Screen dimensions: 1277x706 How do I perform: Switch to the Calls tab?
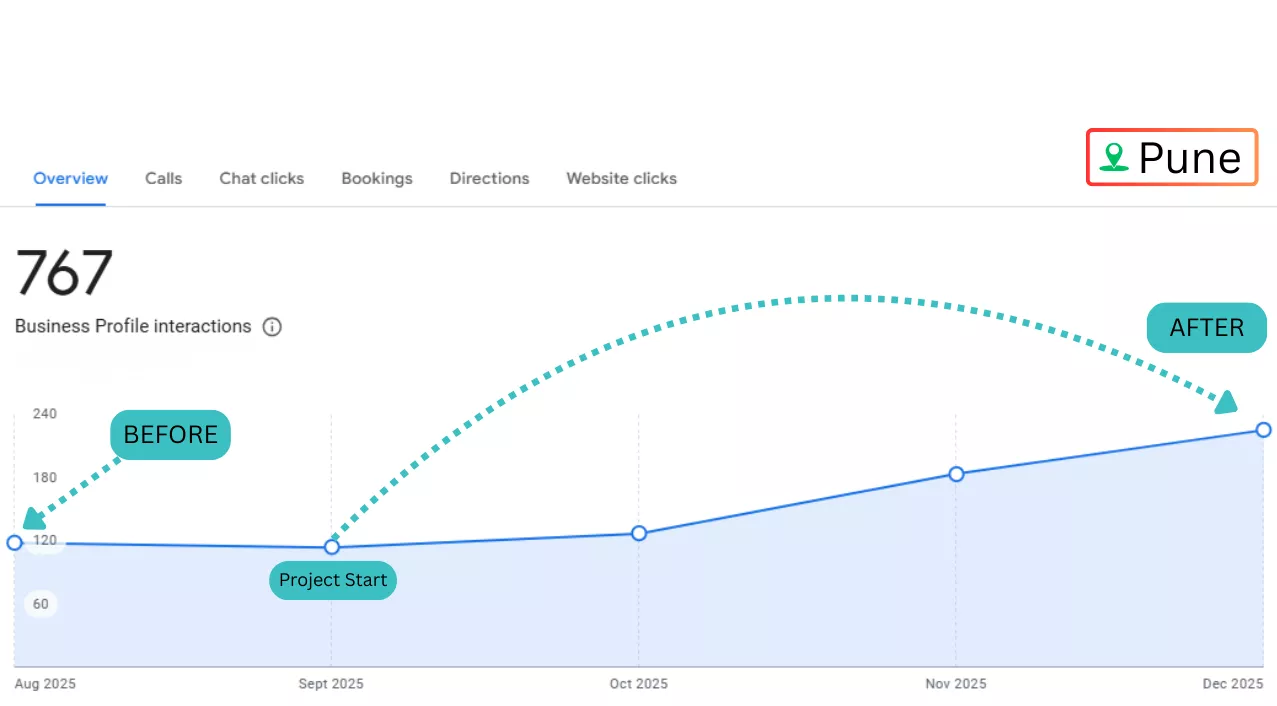tap(163, 179)
